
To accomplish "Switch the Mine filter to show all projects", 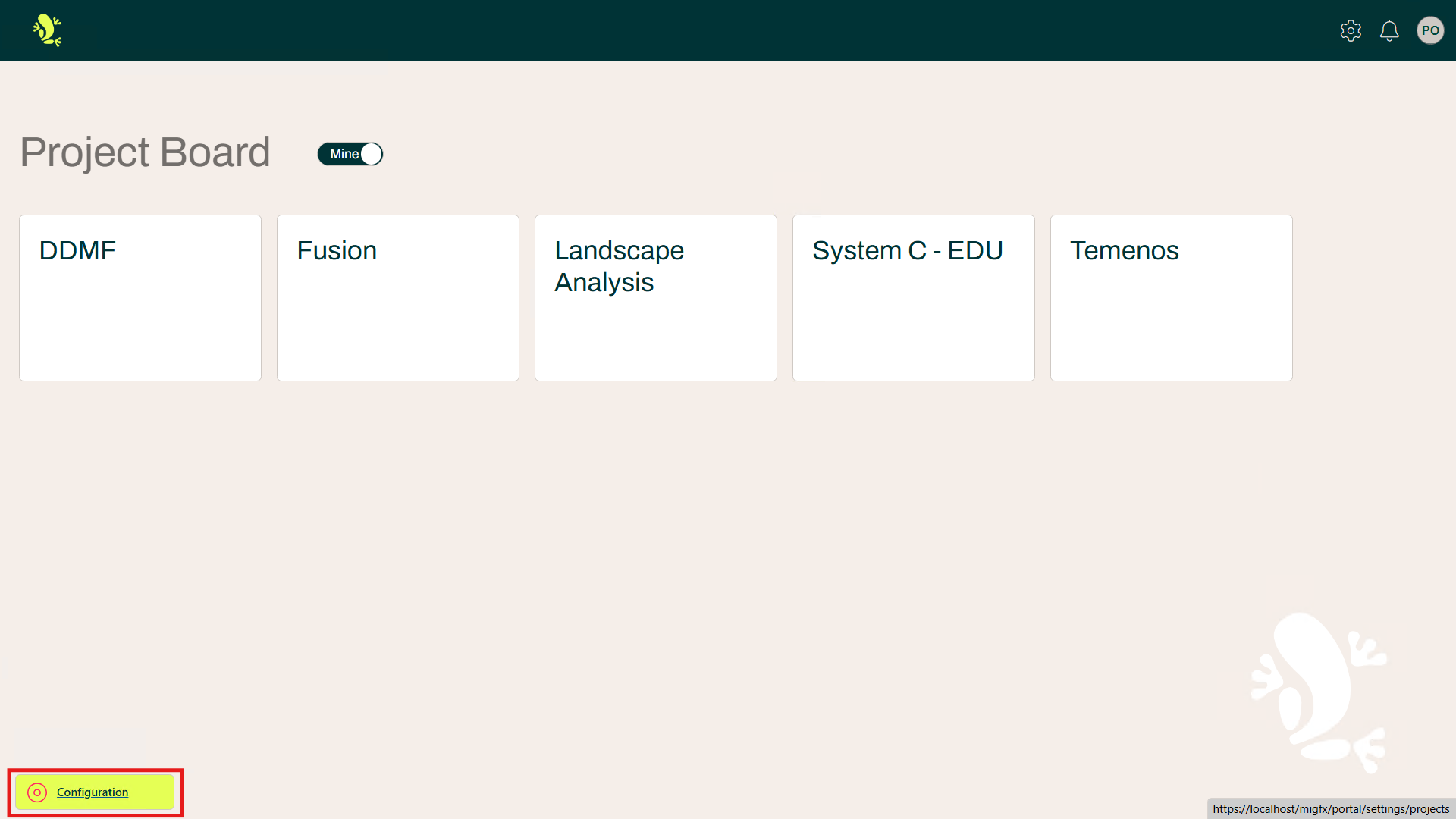I will click(350, 154).
